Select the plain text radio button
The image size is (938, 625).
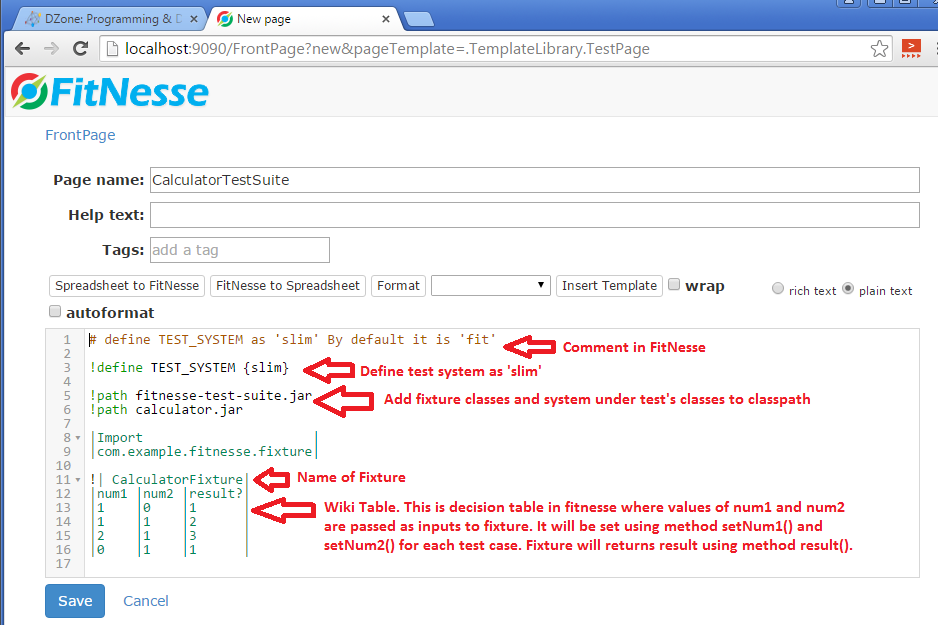848,288
